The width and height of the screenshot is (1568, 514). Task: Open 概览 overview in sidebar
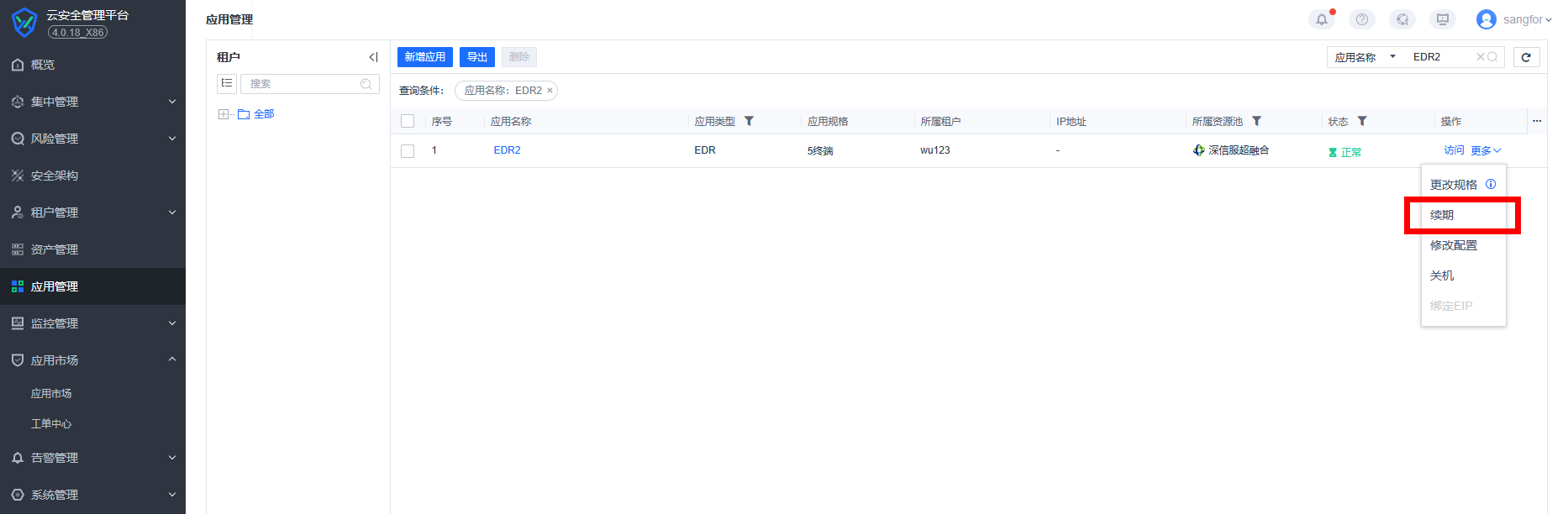(92, 65)
